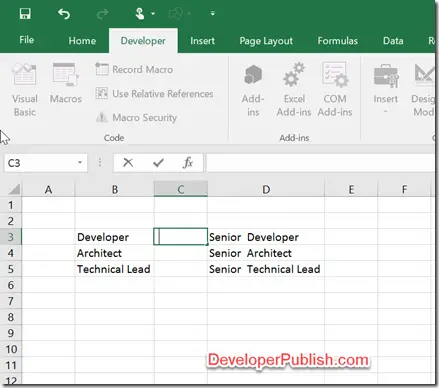The image size is (439, 388).
Task: Click Record Macro button
Action: click(134, 69)
